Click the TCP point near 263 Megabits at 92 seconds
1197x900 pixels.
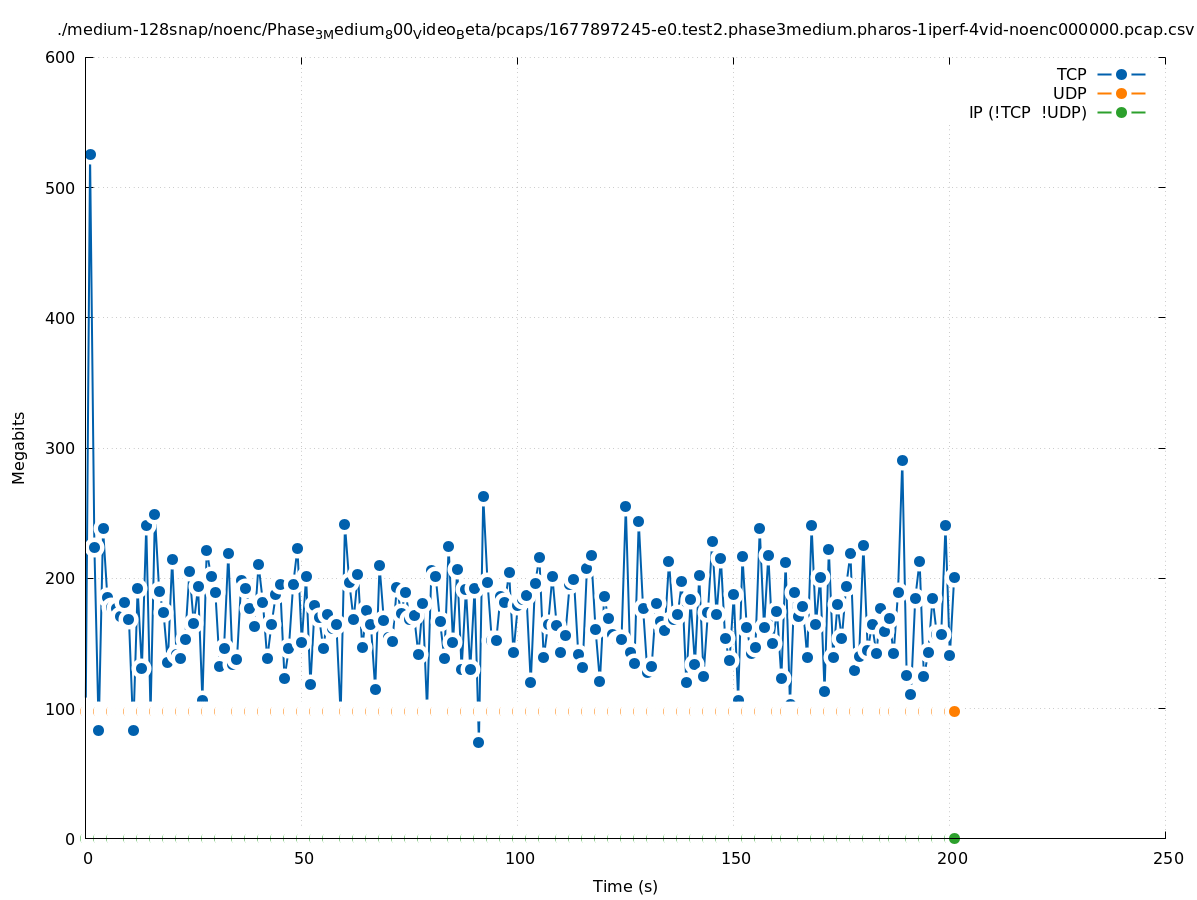point(483,496)
